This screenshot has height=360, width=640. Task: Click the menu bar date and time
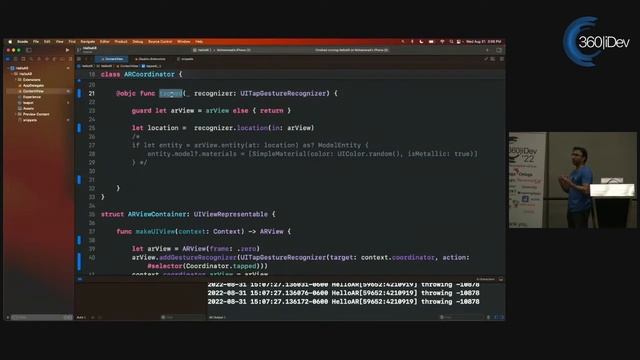484,42
